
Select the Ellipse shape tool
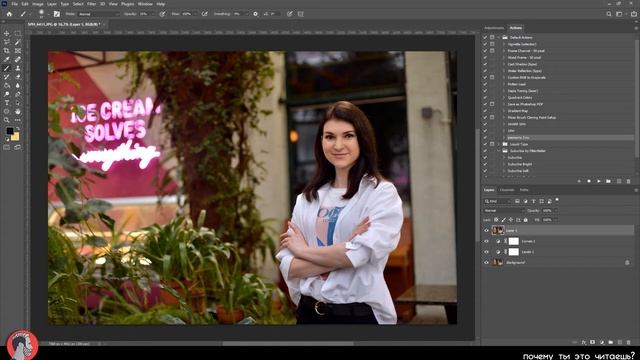[7, 111]
